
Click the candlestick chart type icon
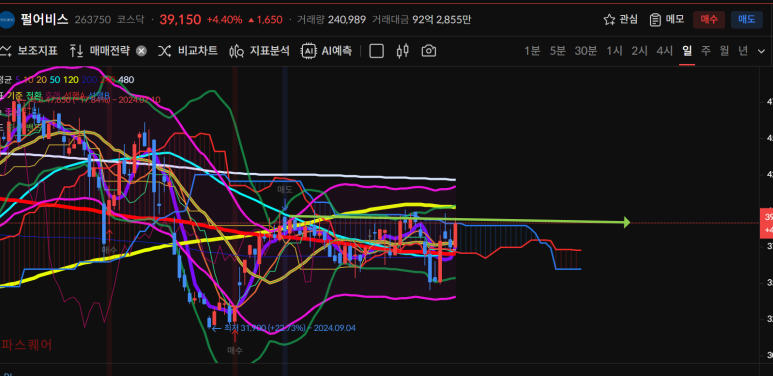[x=403, y=51]
